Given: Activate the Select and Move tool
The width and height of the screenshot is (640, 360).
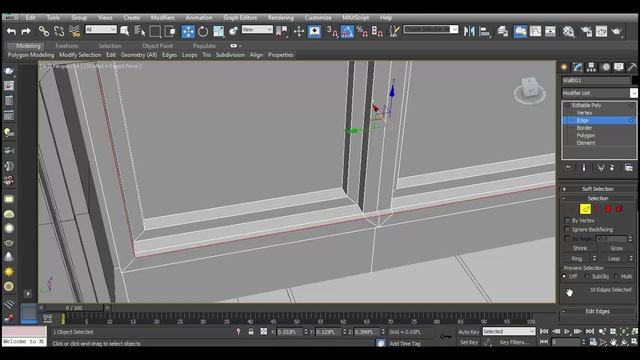Looking at the screenshot, I should pyautogui.click(x=188, y=31).
